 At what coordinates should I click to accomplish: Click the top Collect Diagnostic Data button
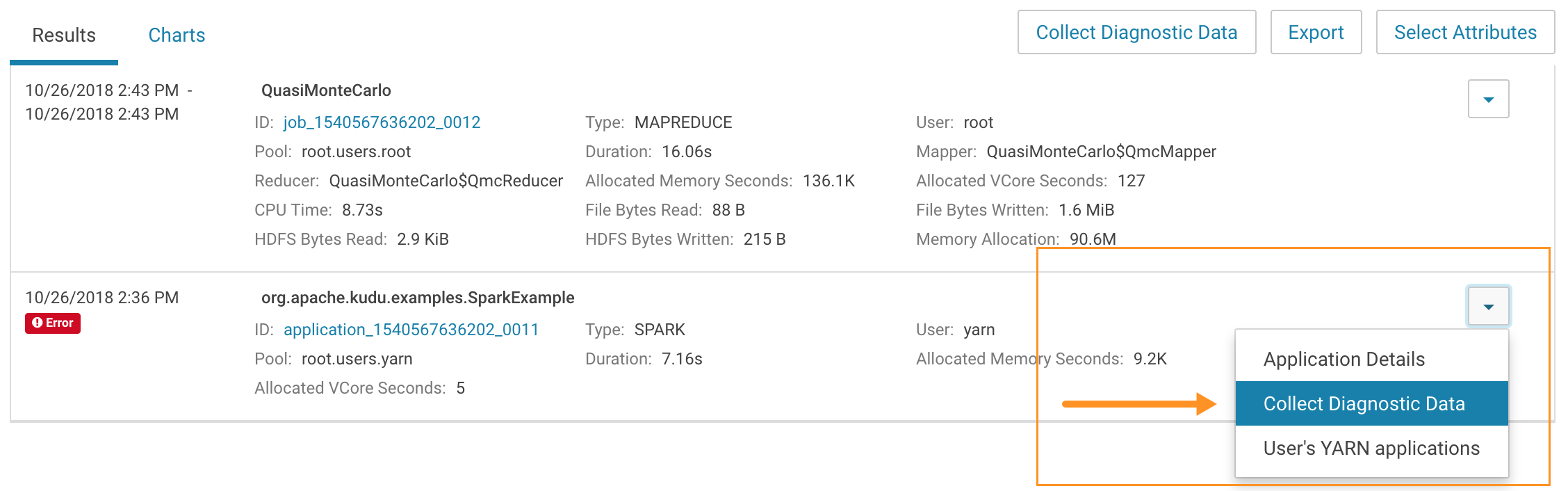1136,33
